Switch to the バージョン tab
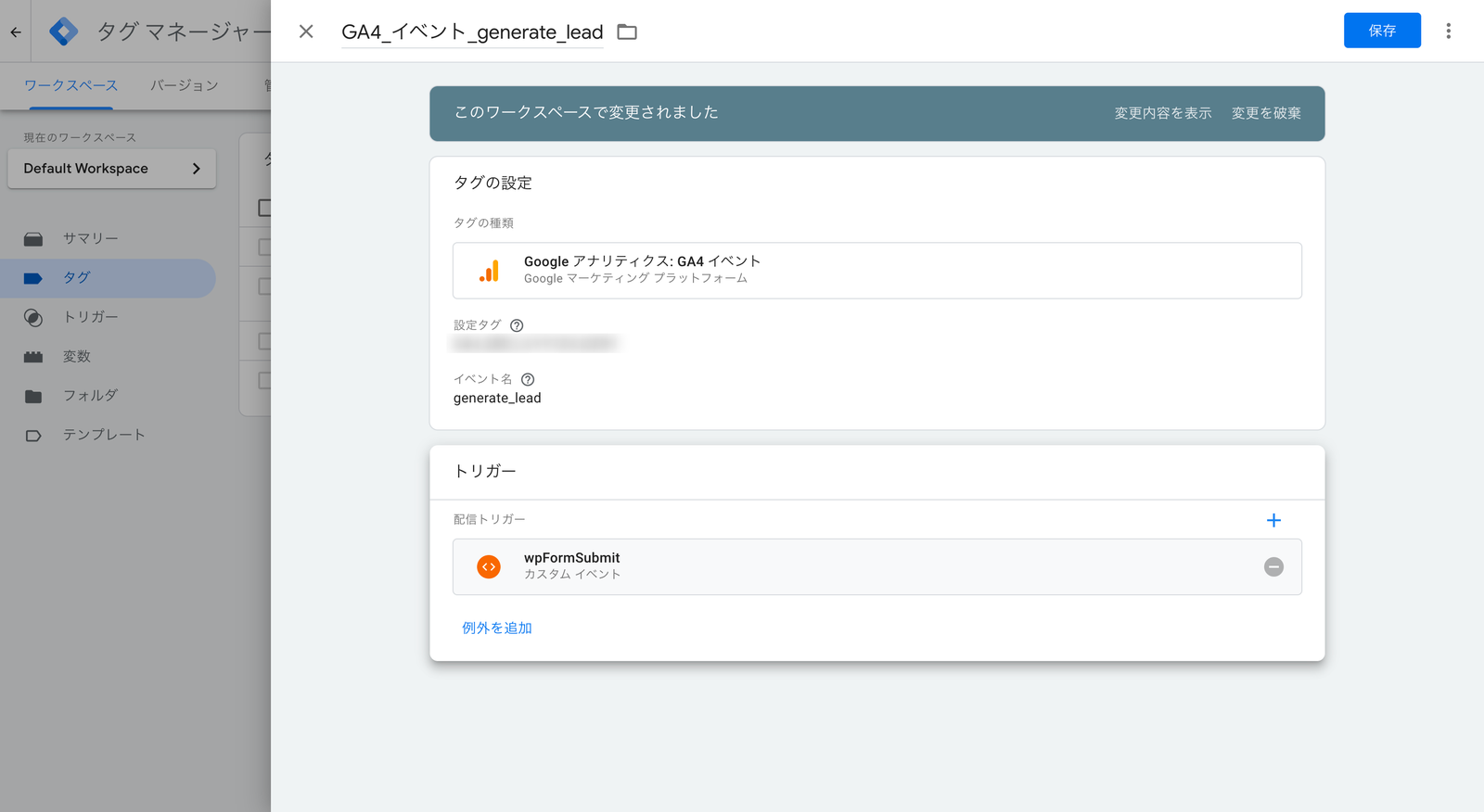1484x812 pixels. 185,85
